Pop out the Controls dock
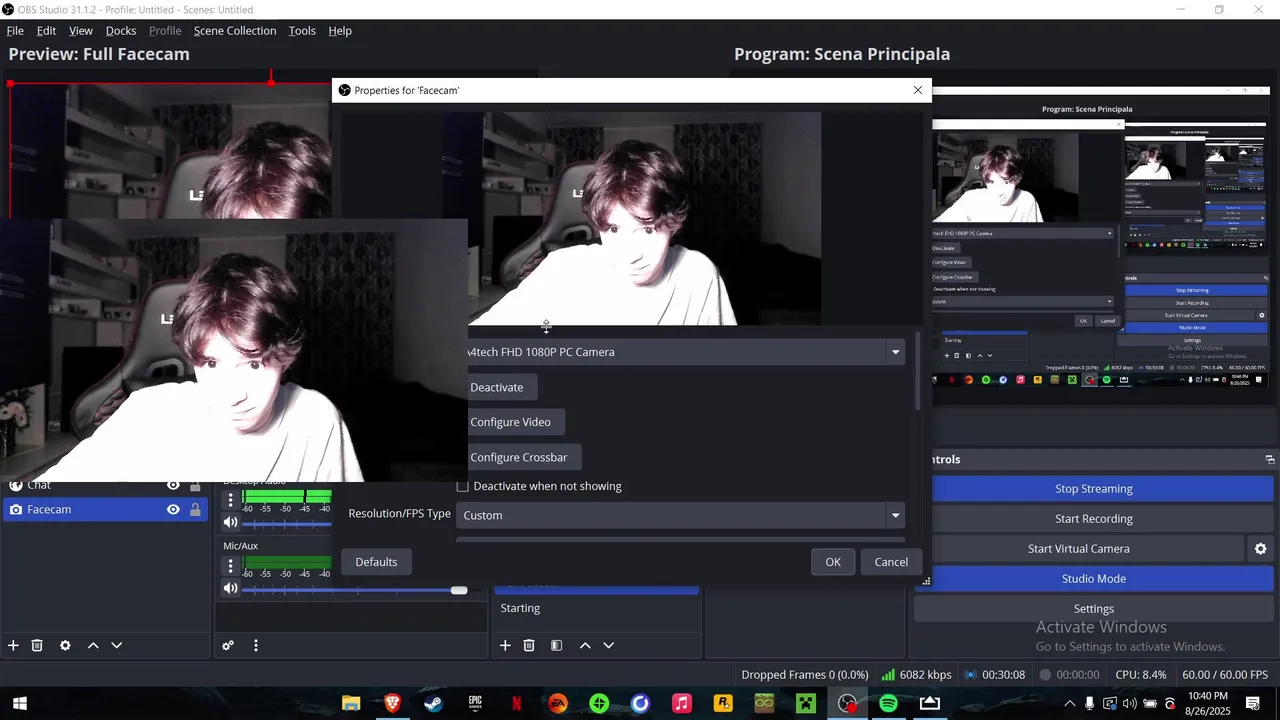Image resolution: width=1280 pixels, height=720 pixels. click(1270, 460)
